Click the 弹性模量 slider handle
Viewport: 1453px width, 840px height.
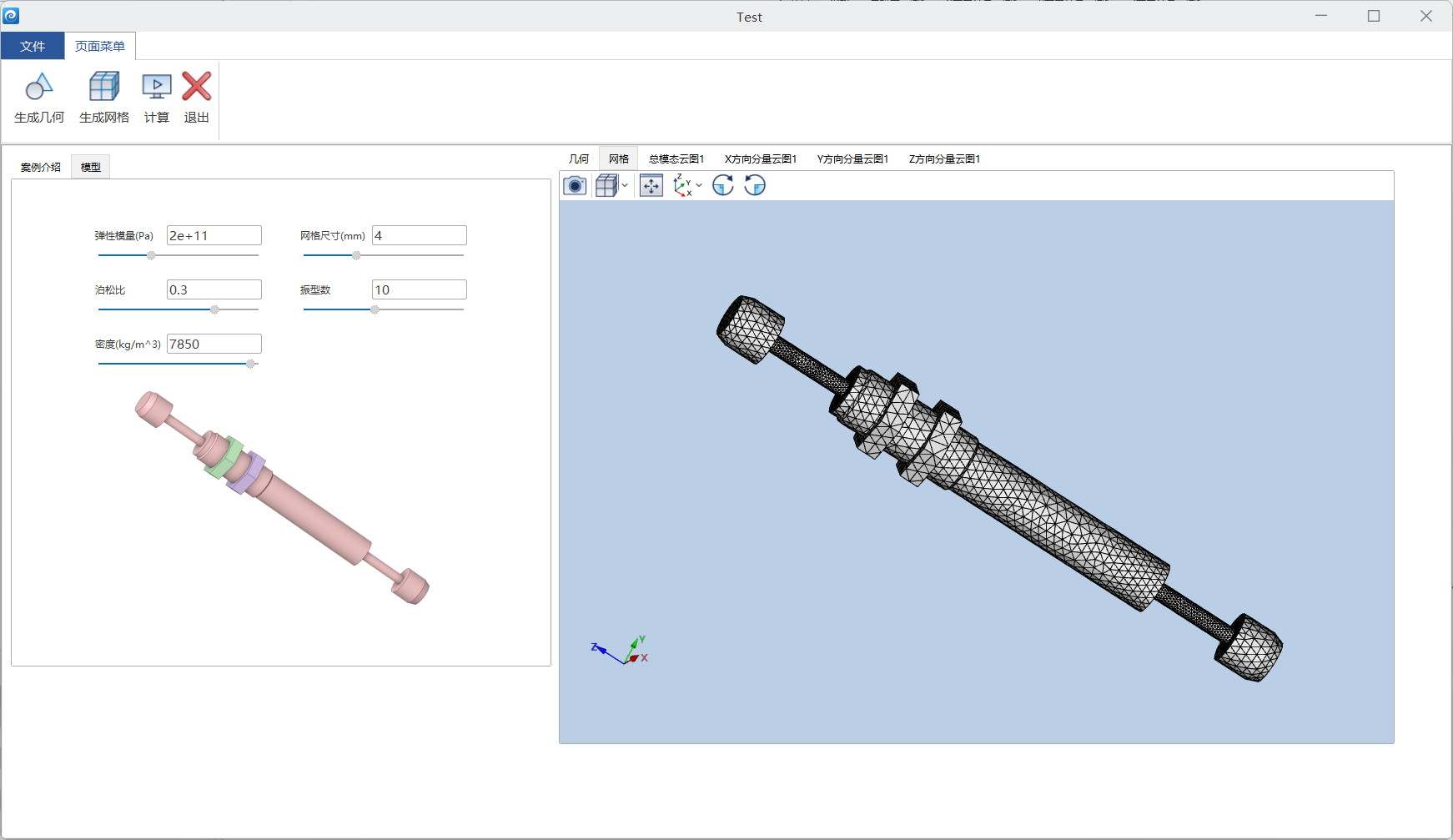(x=151, y=255)
